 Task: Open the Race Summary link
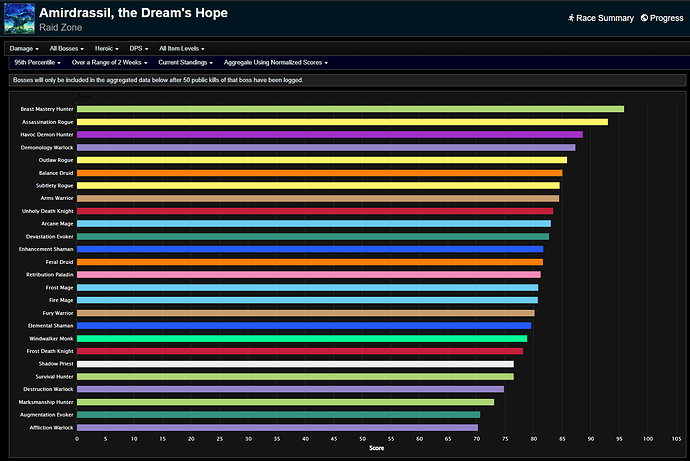click(x=604, y=18)
